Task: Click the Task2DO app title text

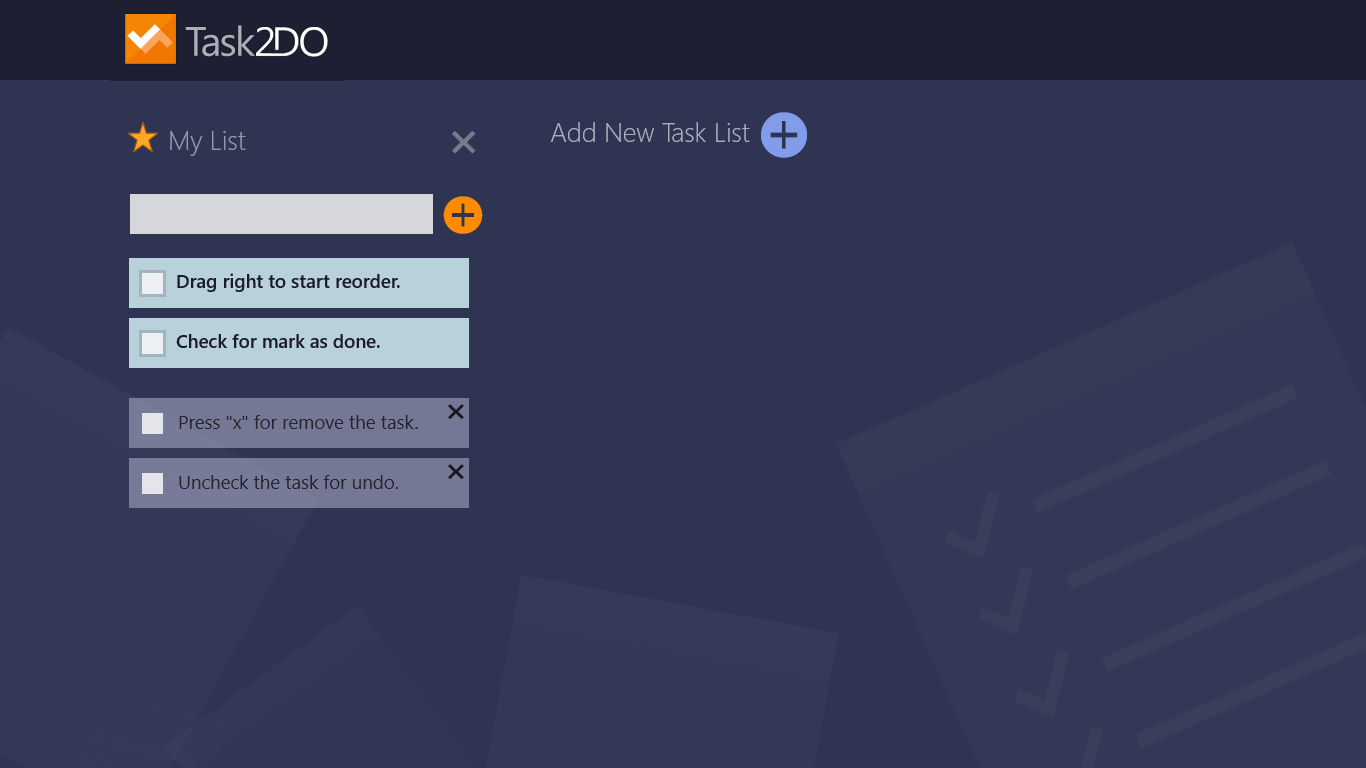Action: 257,41
